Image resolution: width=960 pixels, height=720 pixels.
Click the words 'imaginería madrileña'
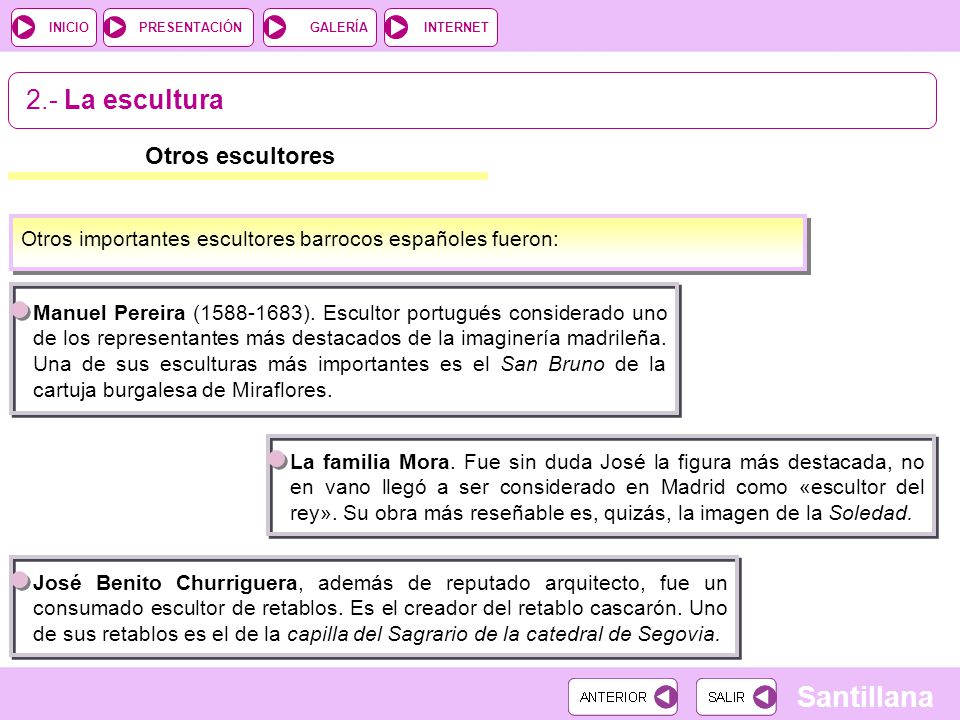coord(561,338)
